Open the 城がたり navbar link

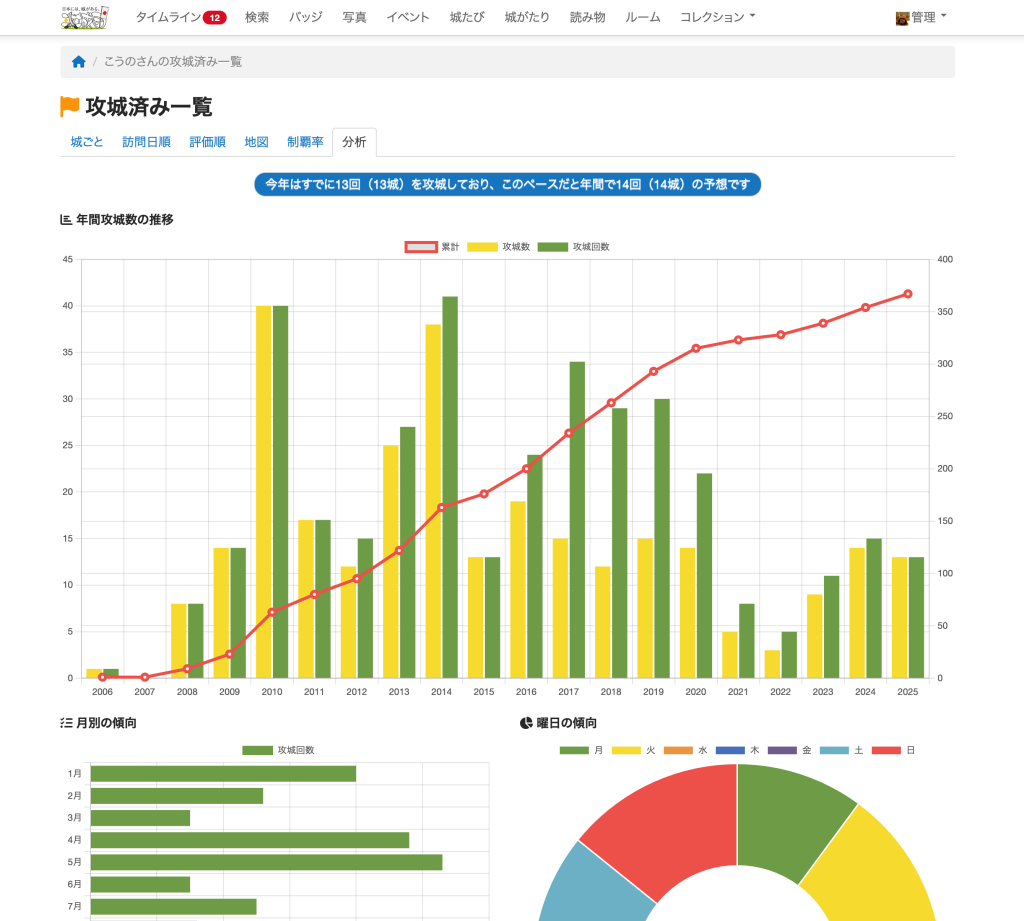(x=527, y=18)
